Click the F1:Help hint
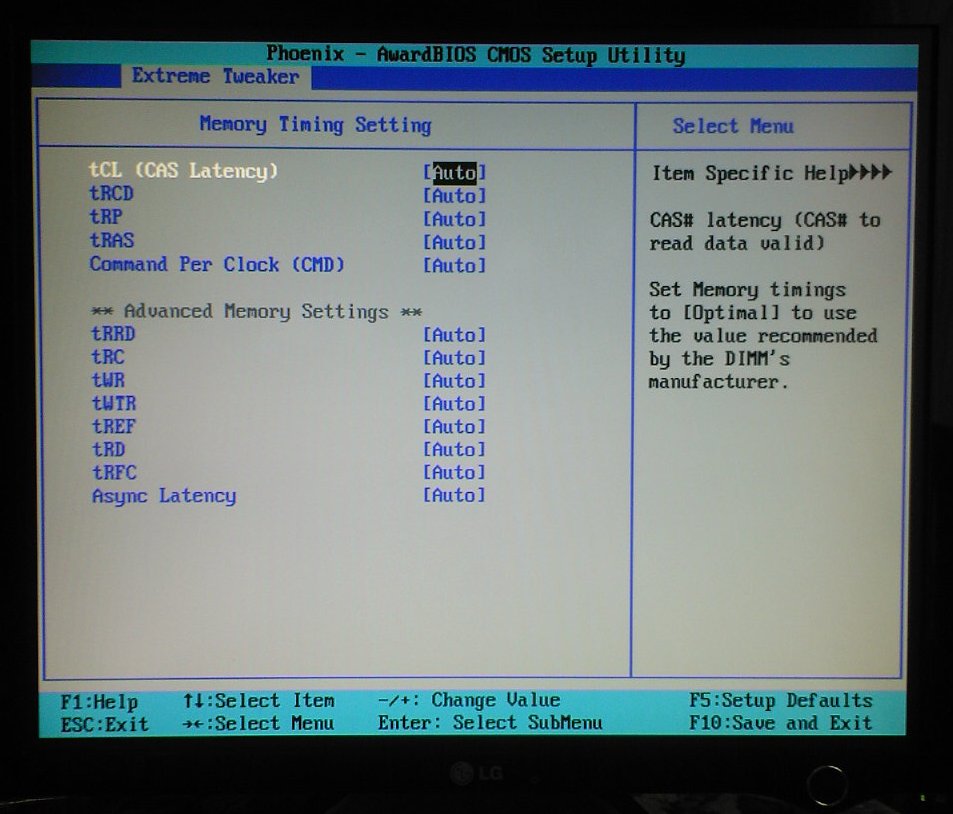953x814 pixels. click(x=99, y=702)
